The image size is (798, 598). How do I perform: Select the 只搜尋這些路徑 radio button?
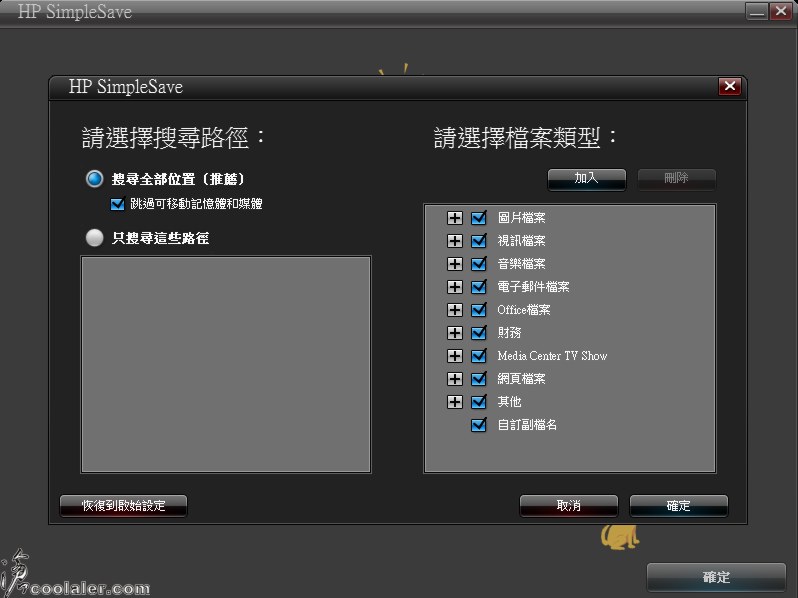[x=95, y=238]
